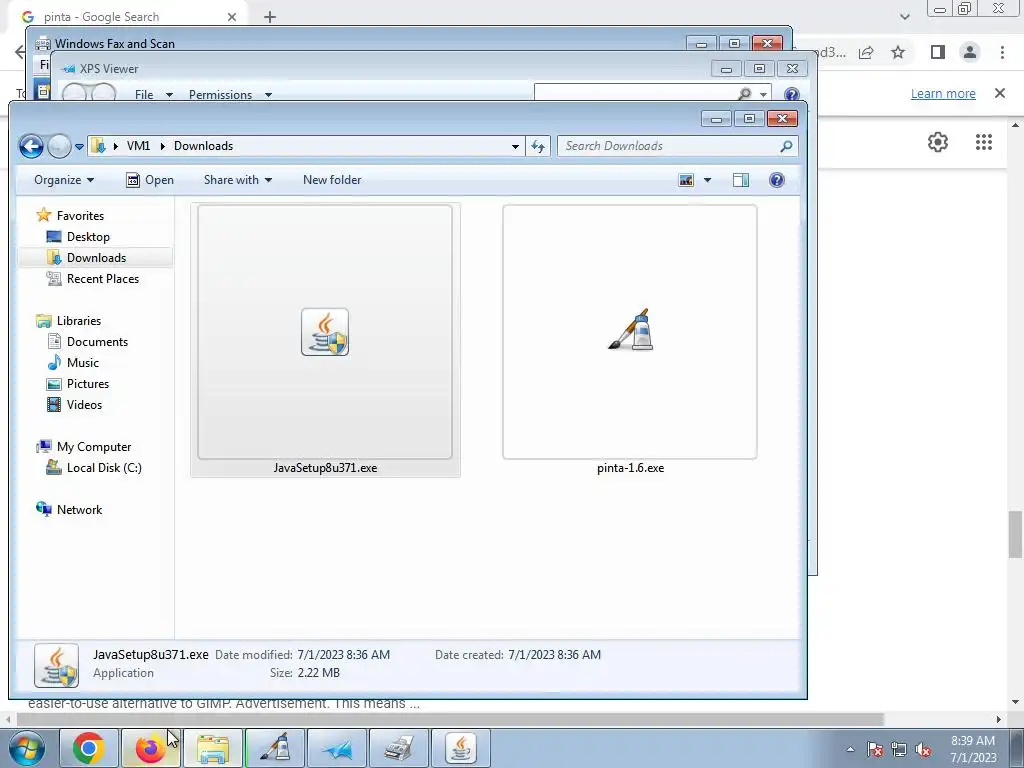Click Pinta in the taskbar
The image size is (1024, 768).
275,748
